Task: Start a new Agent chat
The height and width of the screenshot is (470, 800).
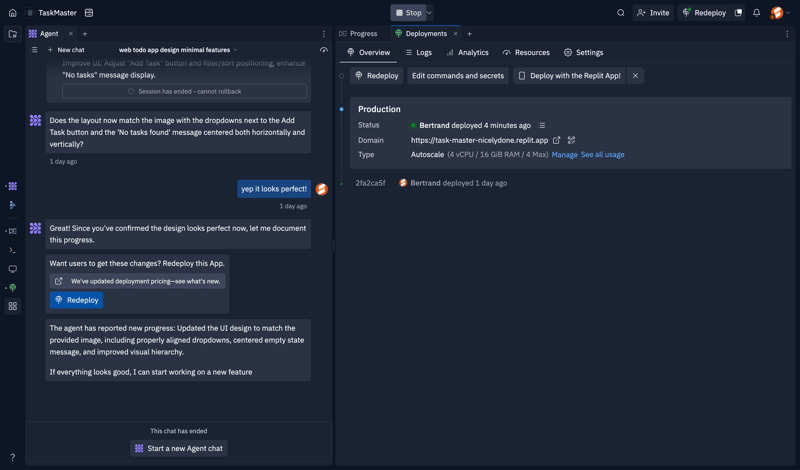Action: [179, 449]
